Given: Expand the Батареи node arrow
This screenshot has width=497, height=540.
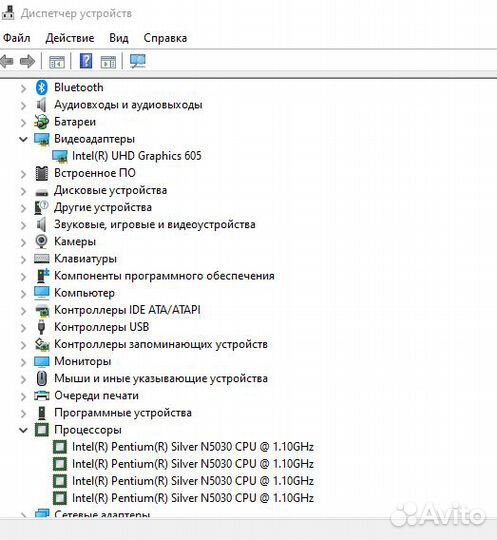Looking at the screenshot, I should 23,123.
